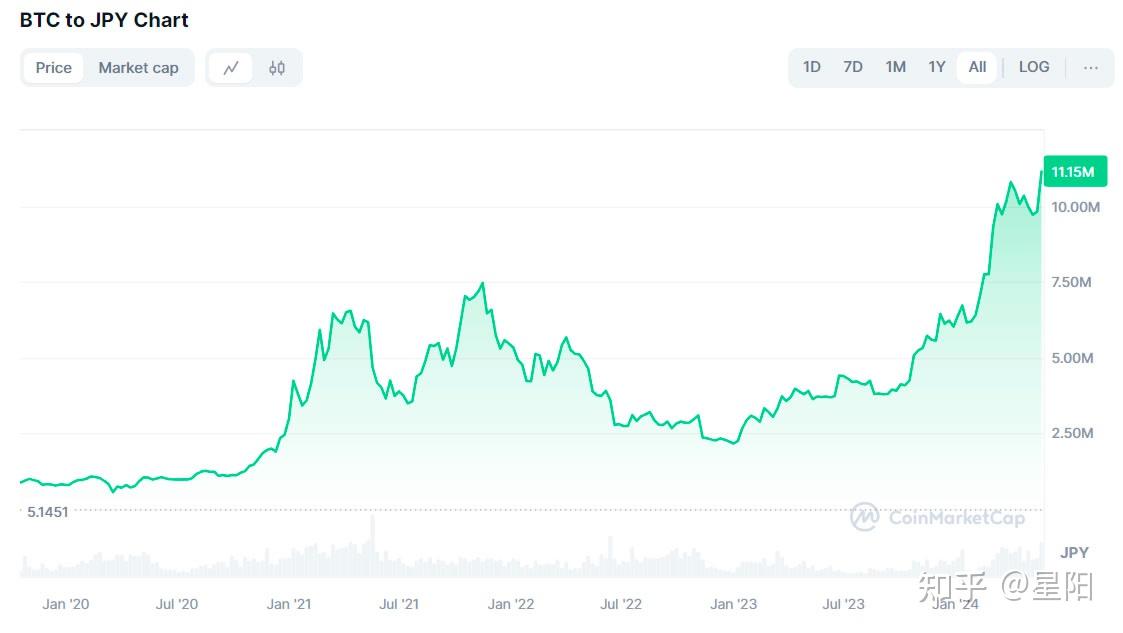The height and width of the screenshot is (633, 1123).
Task: Choose the 1M time range
Action: click(x=895, y=66)
